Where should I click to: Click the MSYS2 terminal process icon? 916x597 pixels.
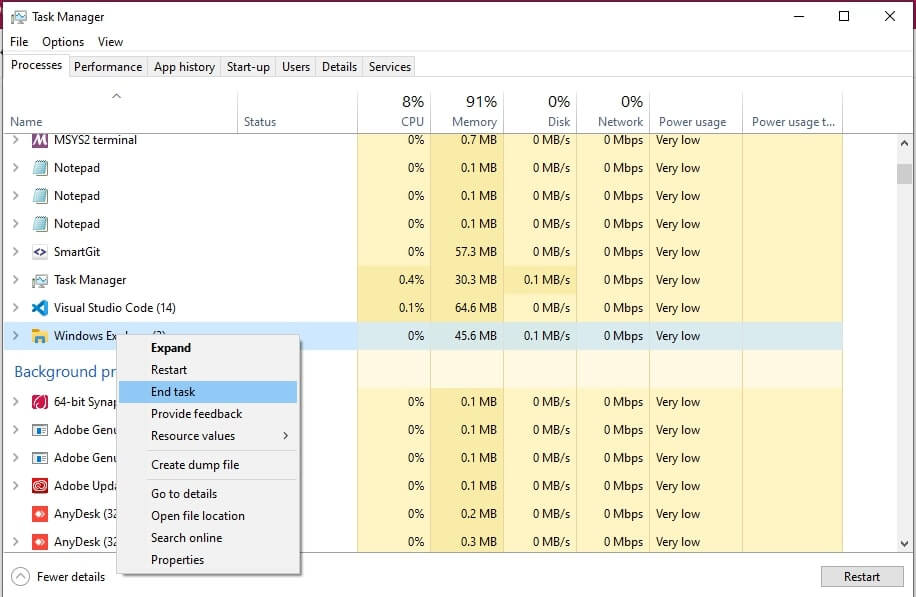[x=40, y=140]
